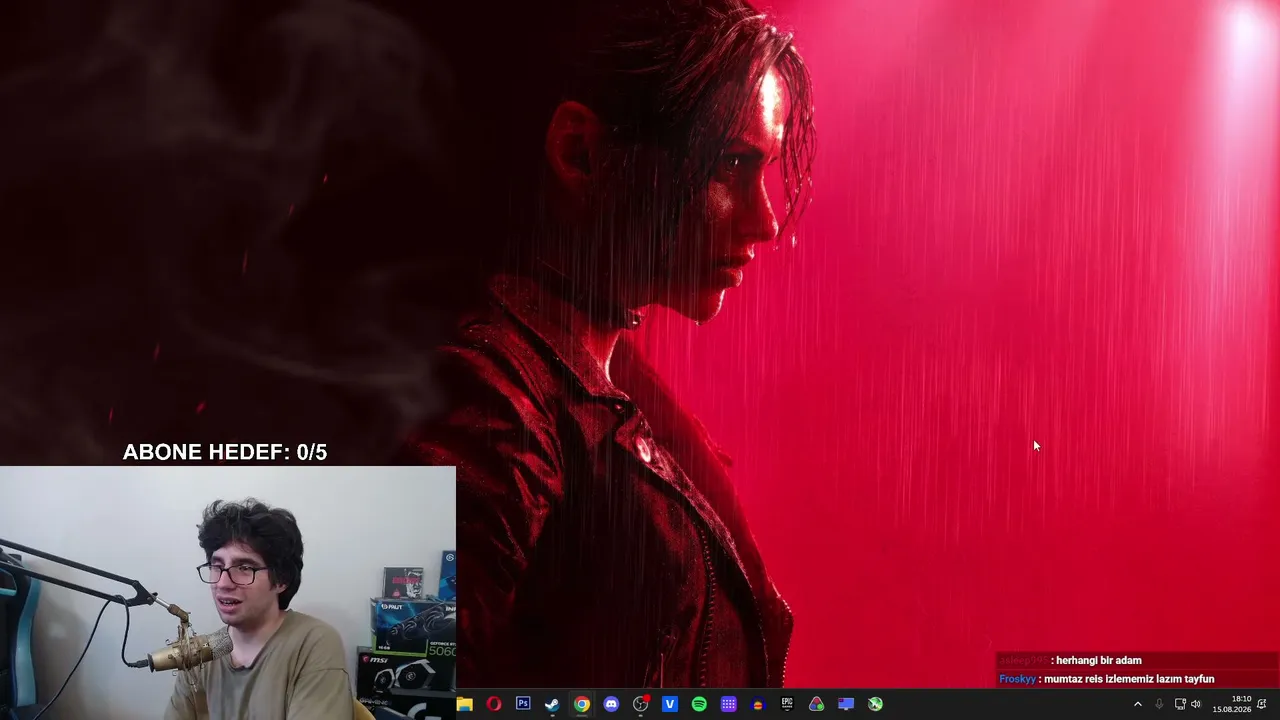1280x720 pixels.
Task: Open Discord from the taskbar
Action: coord(611,704)
